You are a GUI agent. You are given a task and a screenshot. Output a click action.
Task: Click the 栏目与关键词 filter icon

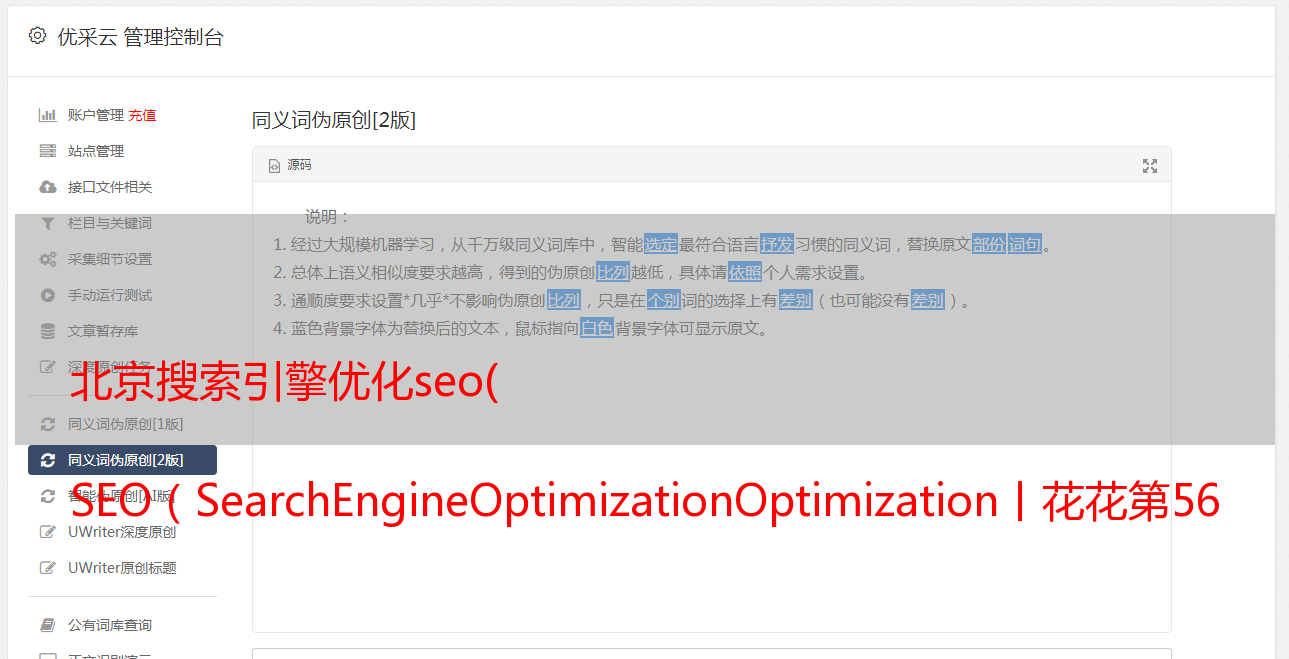[47, 223]
